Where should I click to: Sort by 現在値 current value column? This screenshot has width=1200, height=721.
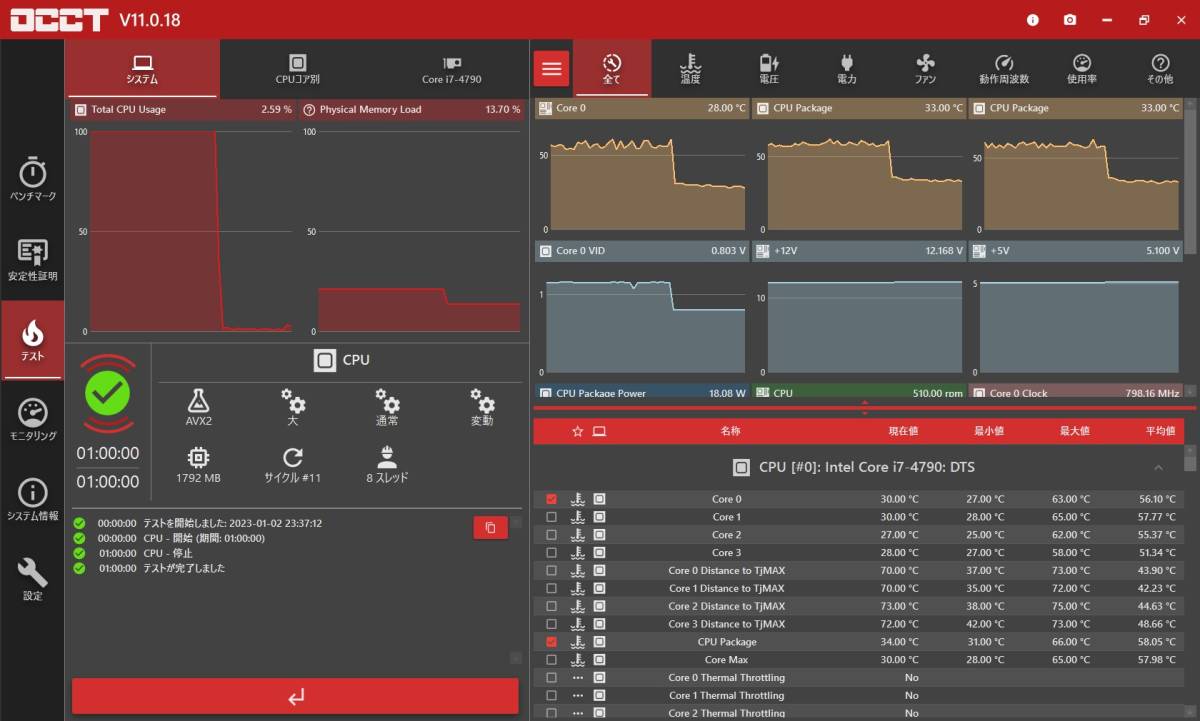click(903, 431)
